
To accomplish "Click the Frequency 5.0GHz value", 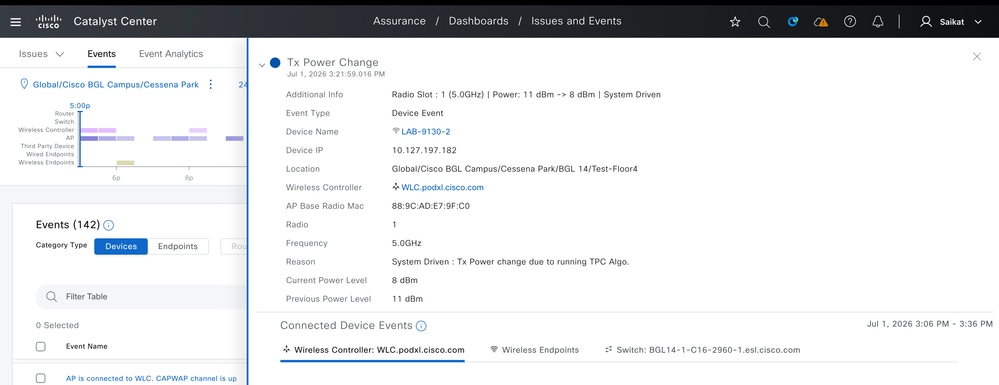I will click(x=406, y=243).
